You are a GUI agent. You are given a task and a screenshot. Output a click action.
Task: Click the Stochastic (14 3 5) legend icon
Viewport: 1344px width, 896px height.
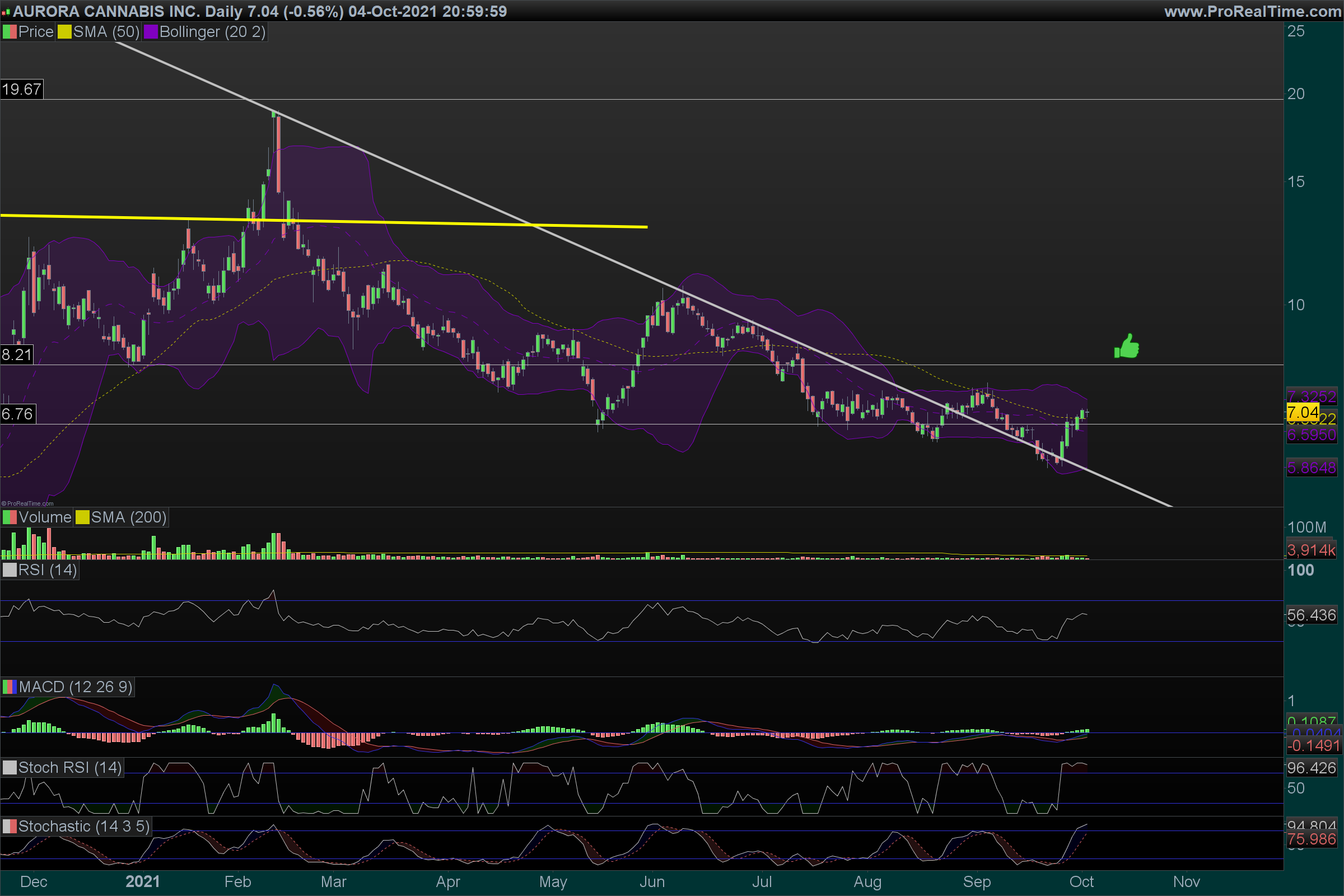pos(10,827)
